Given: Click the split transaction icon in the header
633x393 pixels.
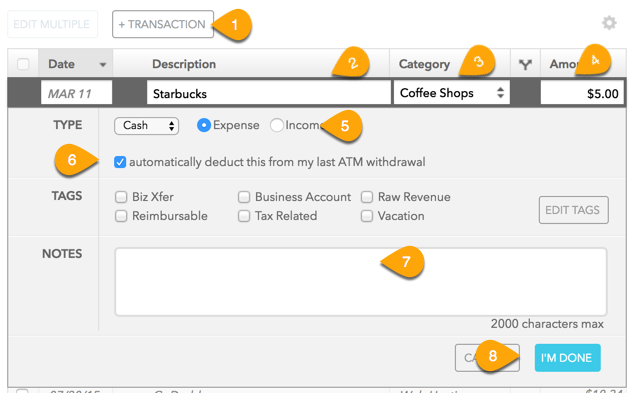Looking at the screenshot, I should (x=525, y=64).
